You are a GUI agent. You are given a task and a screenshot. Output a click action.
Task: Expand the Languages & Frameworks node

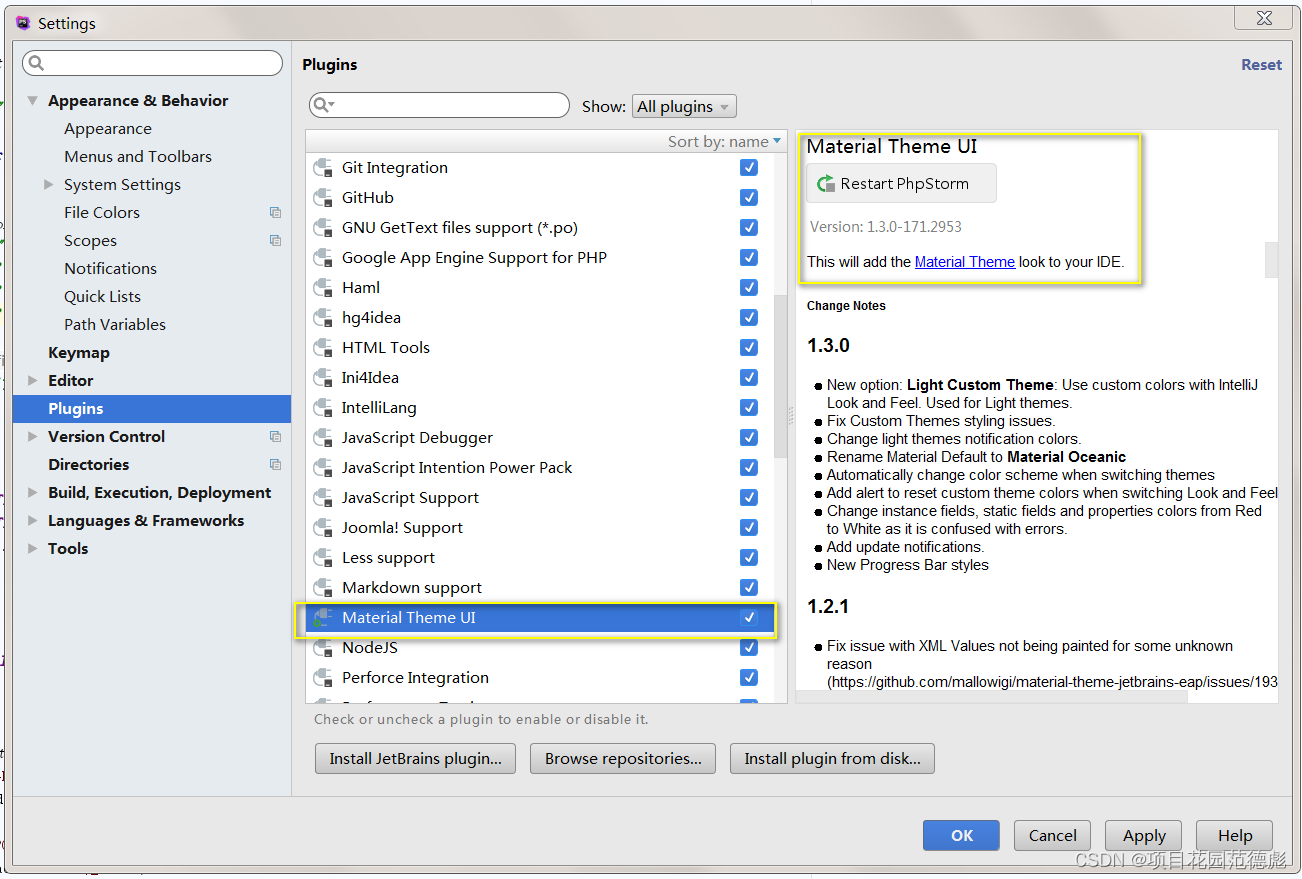click(33, 521)
